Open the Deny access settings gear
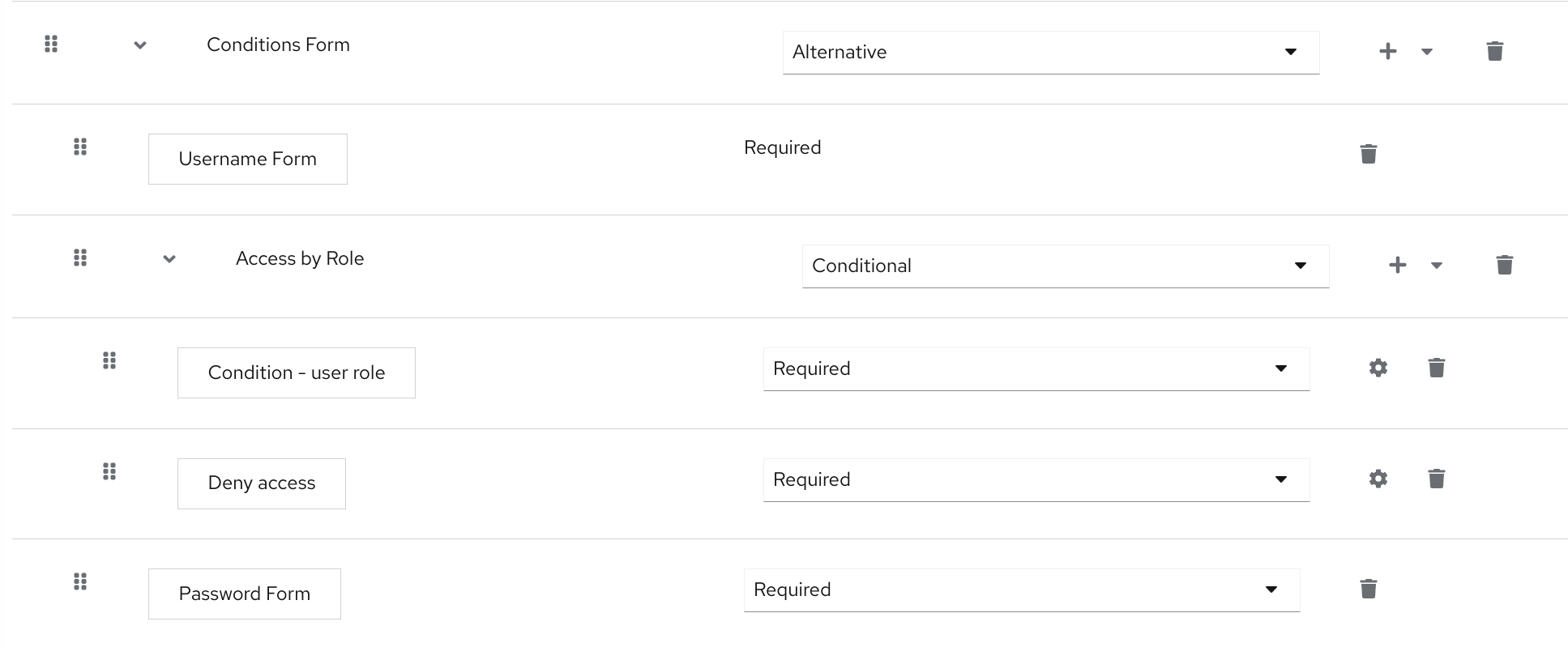This screenshot has width=1568, height=647. tap(1378, 479)
